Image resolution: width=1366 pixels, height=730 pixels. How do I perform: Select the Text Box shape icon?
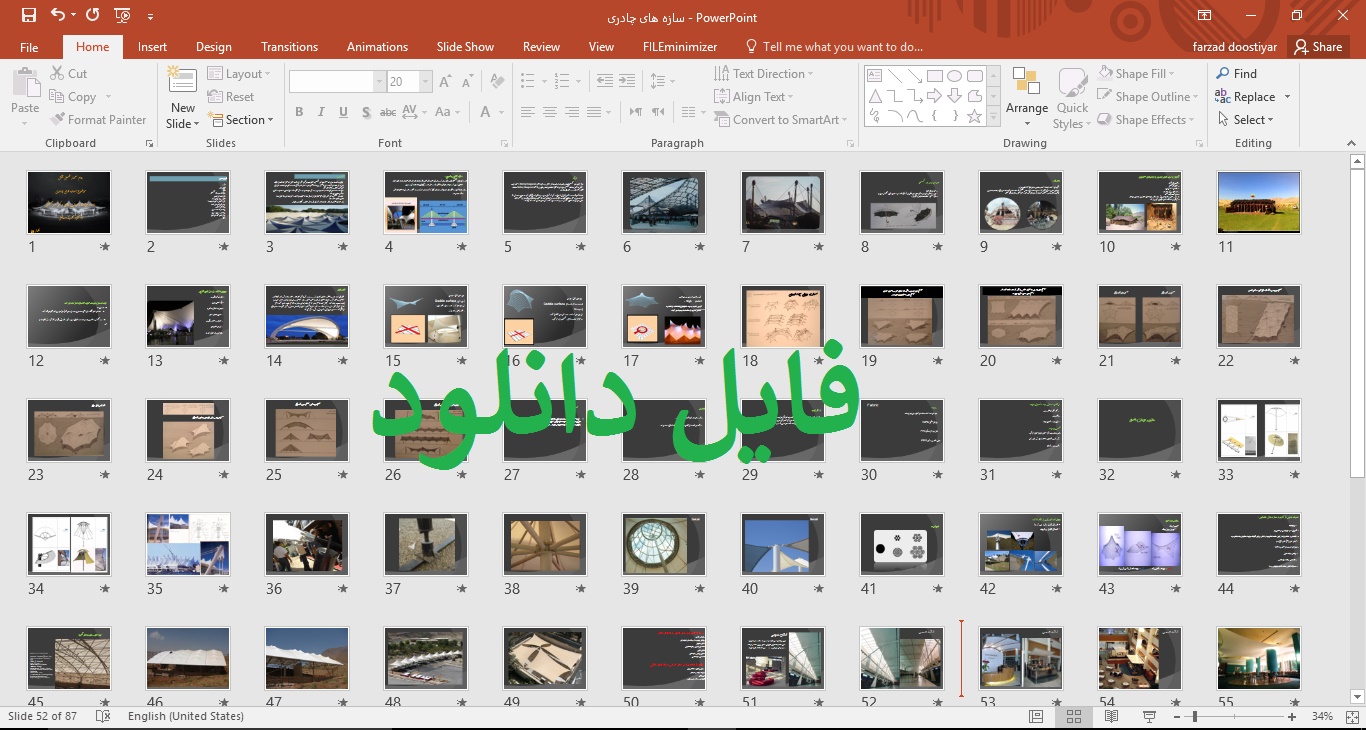coord(875,76)
